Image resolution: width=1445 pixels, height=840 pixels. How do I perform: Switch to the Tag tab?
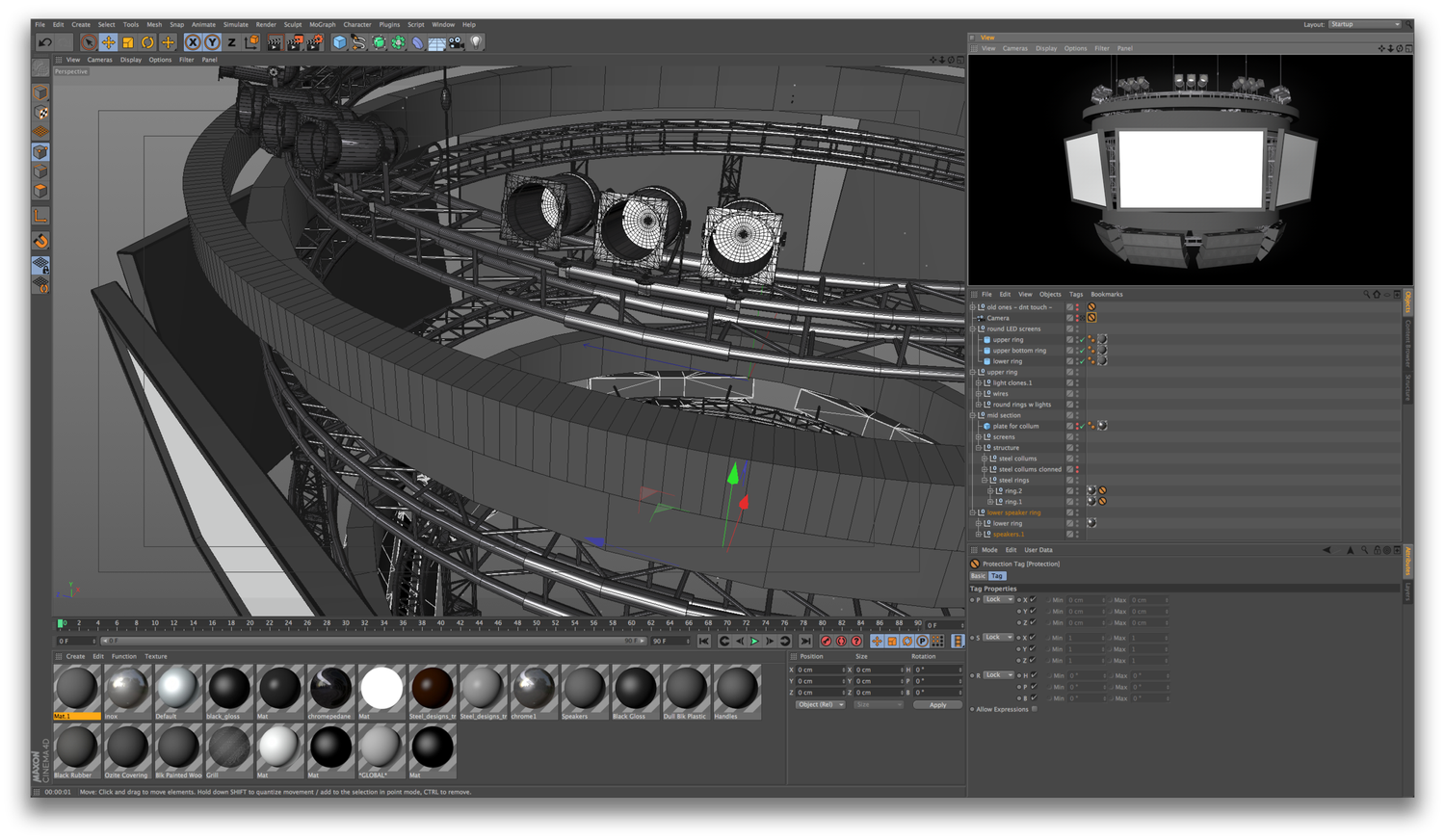(x=997, y=576)
